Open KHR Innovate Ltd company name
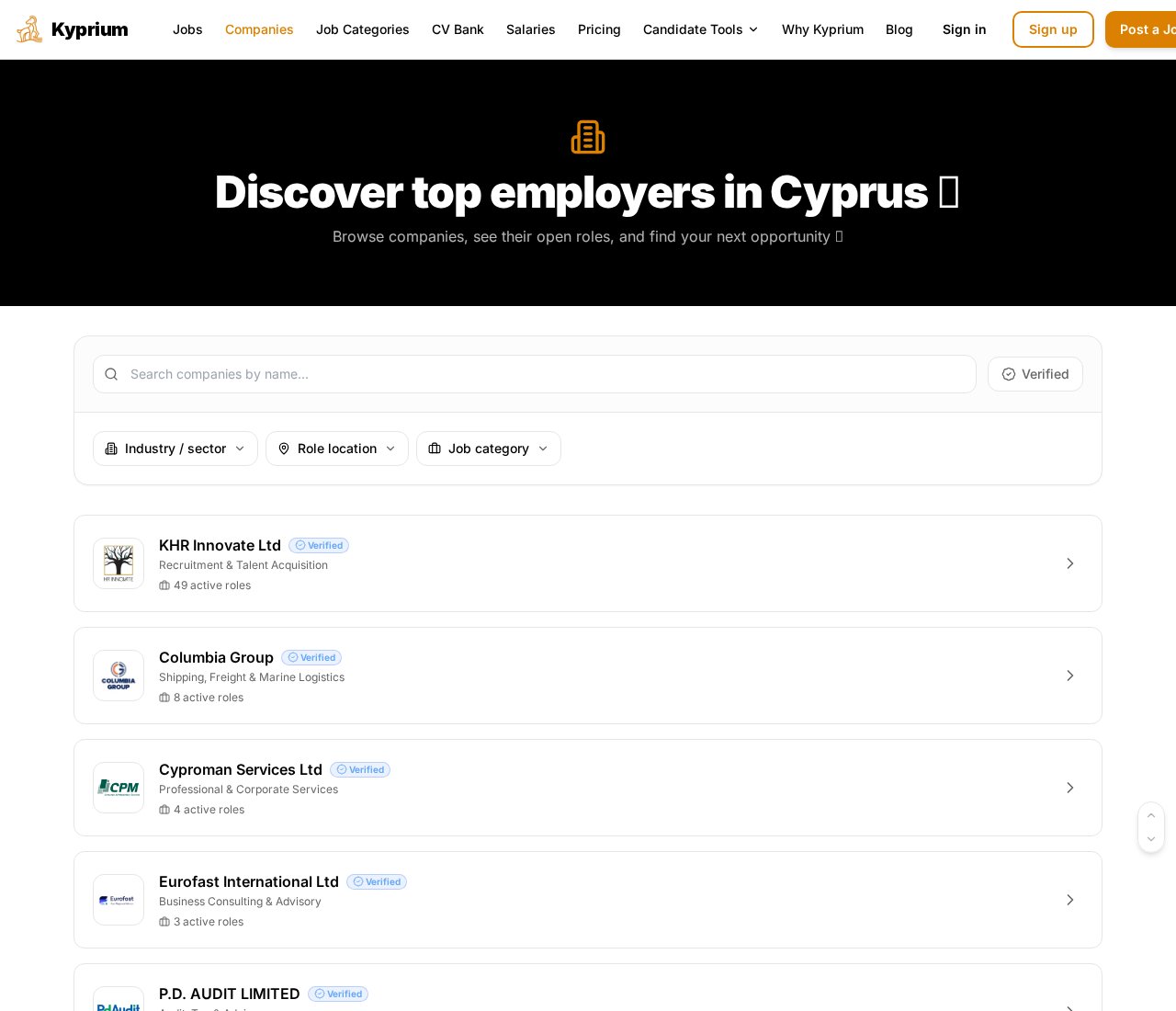 [220, 545]
